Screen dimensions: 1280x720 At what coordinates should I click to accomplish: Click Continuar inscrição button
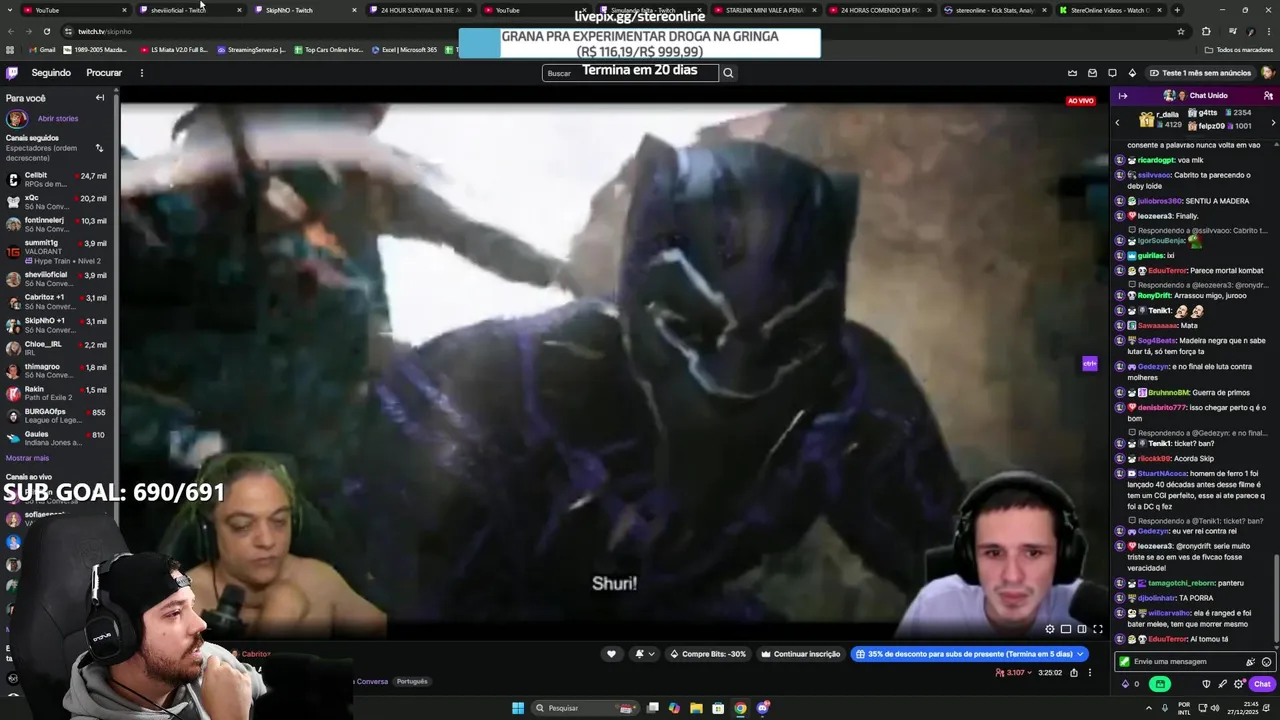click(x=800, y=654)
